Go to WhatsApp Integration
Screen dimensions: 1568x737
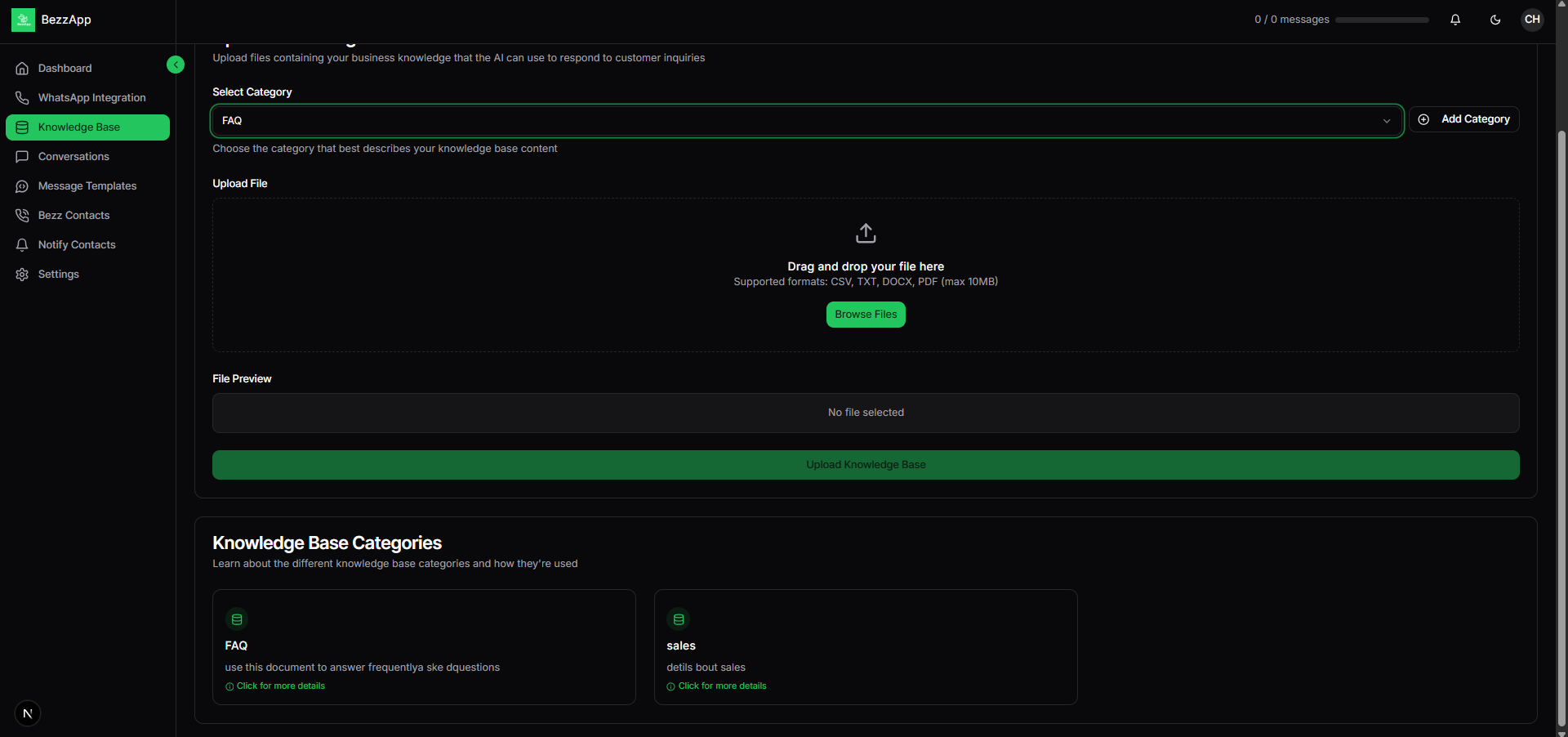(x=87, y=98)
